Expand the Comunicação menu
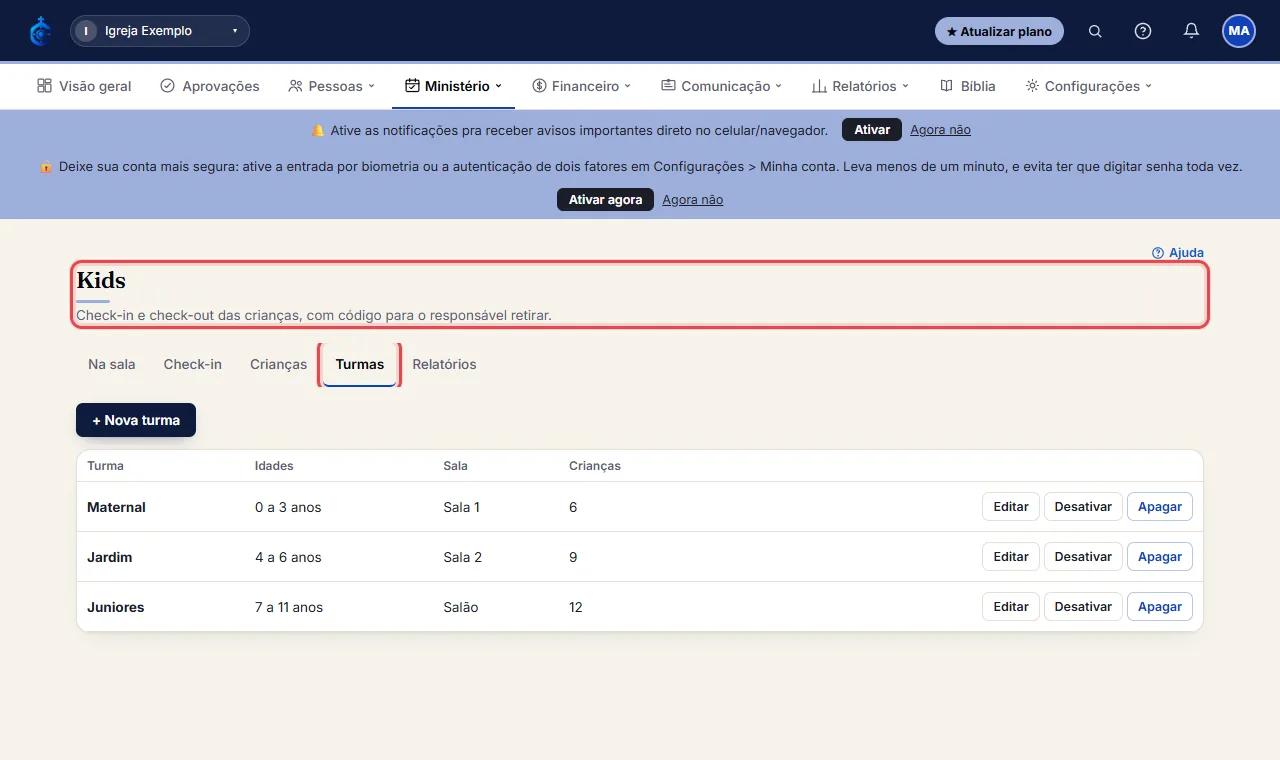 point(721,86)
